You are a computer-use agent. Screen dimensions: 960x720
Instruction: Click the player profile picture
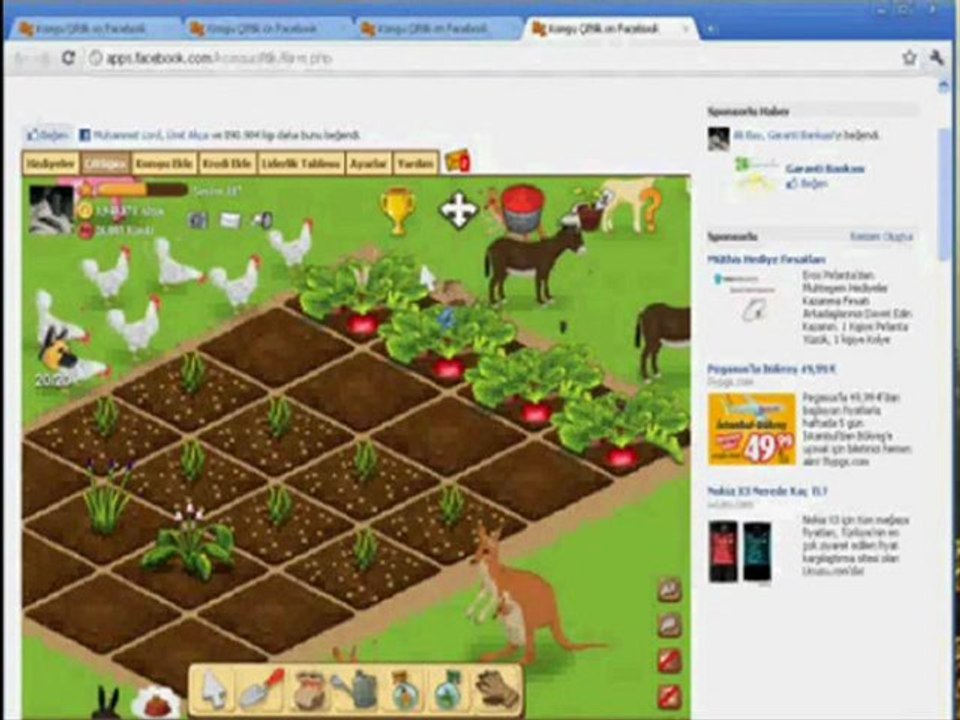pyautogui.click(x=51, y=210)
